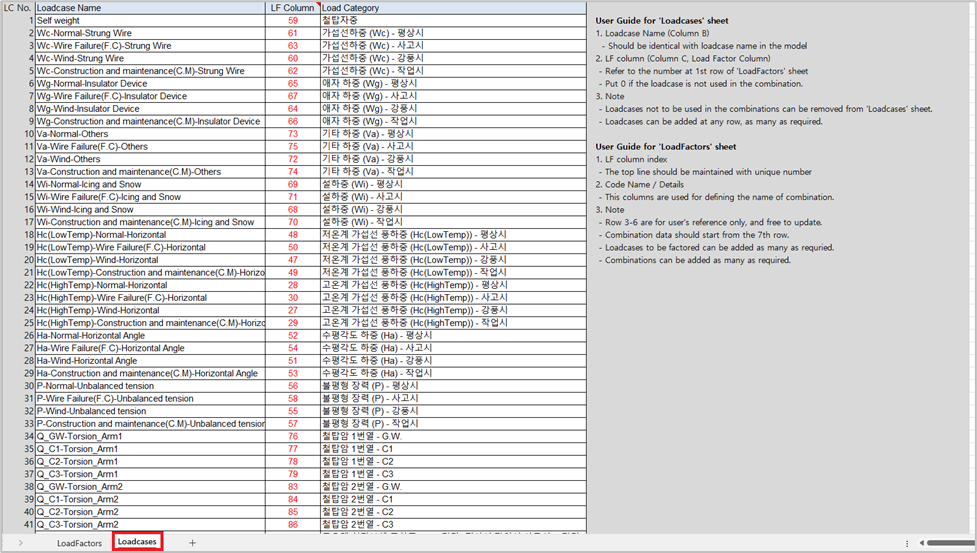Image resolution: width=977 pixels, height=553 pixels.
Task: Select the 'Load Category' header cell
Action: point(350,8)
